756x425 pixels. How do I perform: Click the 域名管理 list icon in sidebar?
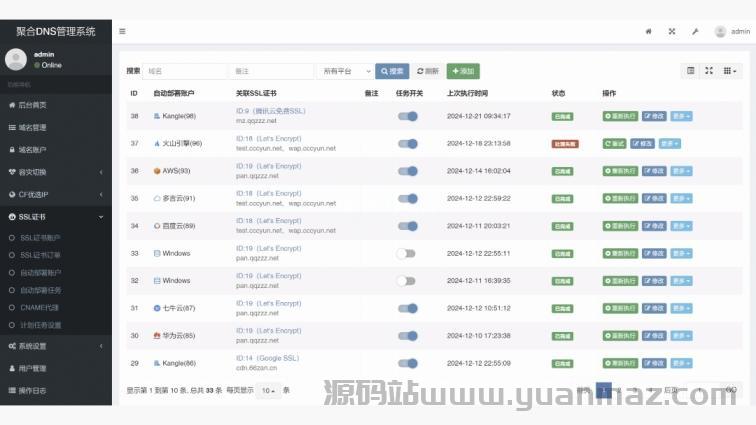pos(12,127)
